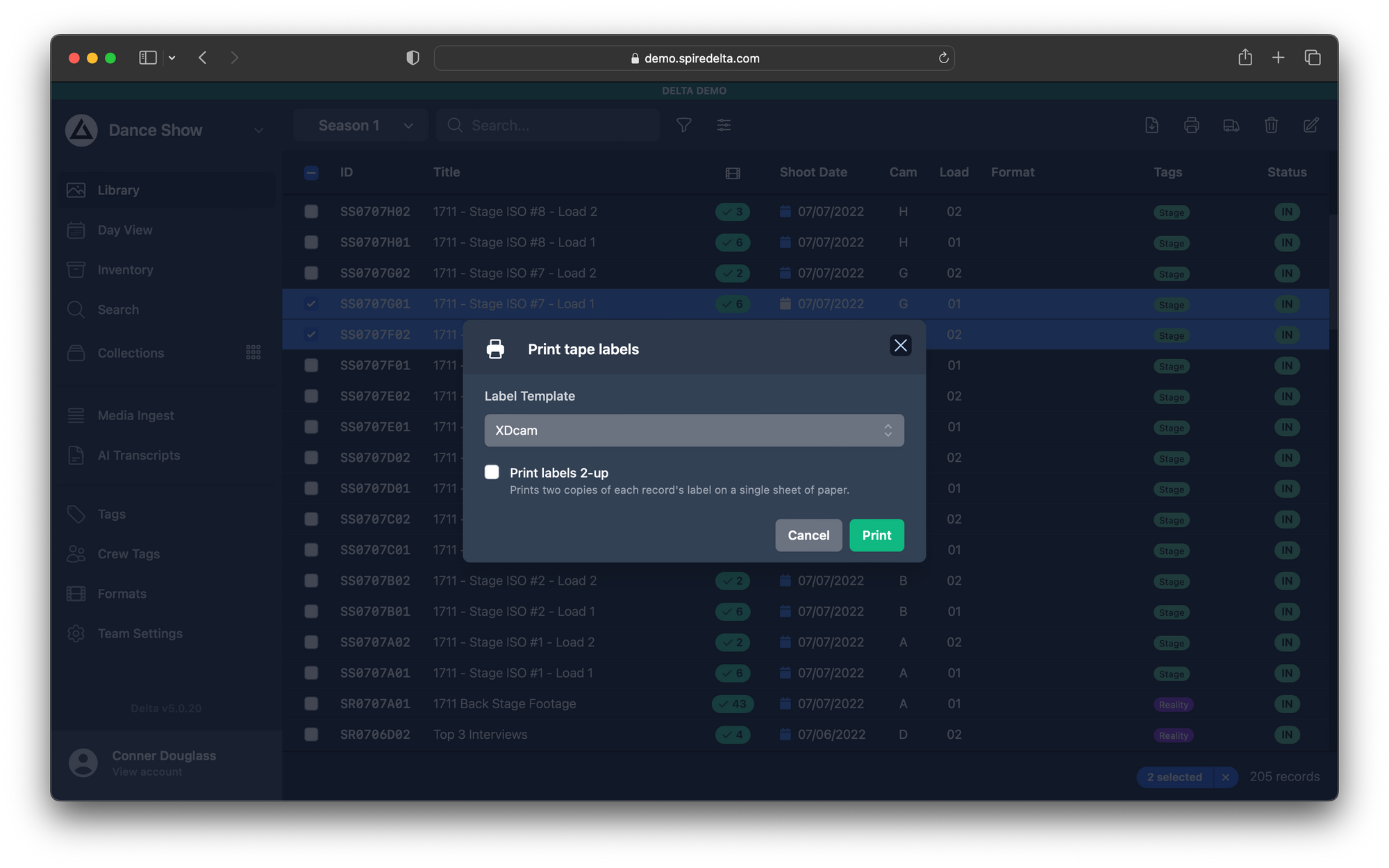The height and width of the screenshot is (868, 1389).
Task: Expand the Season 1 dropdown
Action: click(361, 126)
